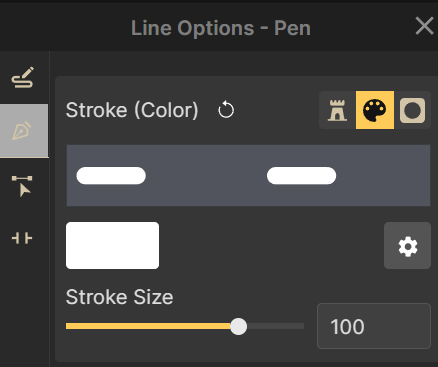Image resolution: width=438 pixels, height=367 pixels.
Task: Select the freehand draw line tool
Action: (23, 77)
